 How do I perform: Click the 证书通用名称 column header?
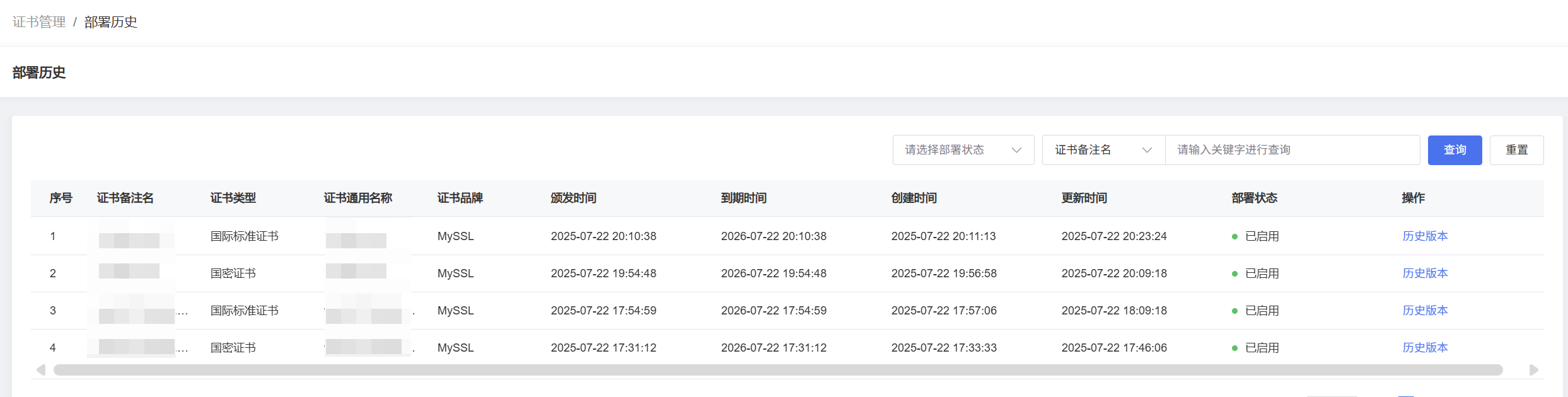tap(358, 198)
